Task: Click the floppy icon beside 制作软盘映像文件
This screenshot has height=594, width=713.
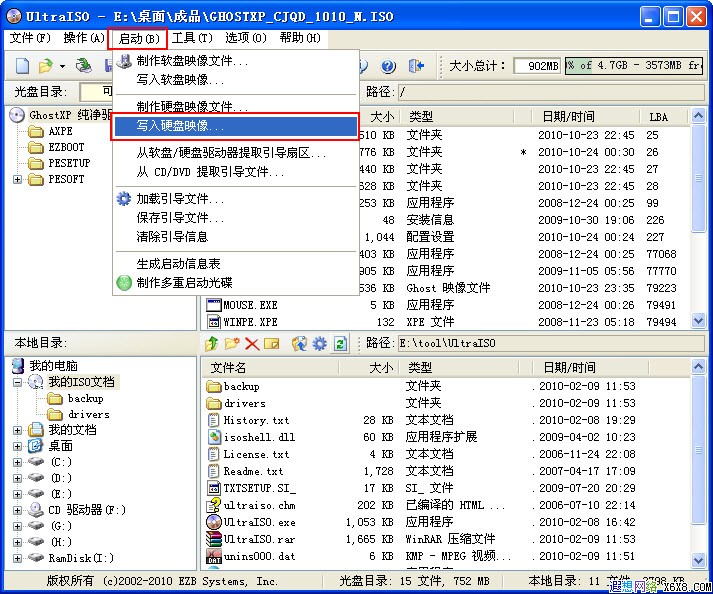Action: point(124,60)
